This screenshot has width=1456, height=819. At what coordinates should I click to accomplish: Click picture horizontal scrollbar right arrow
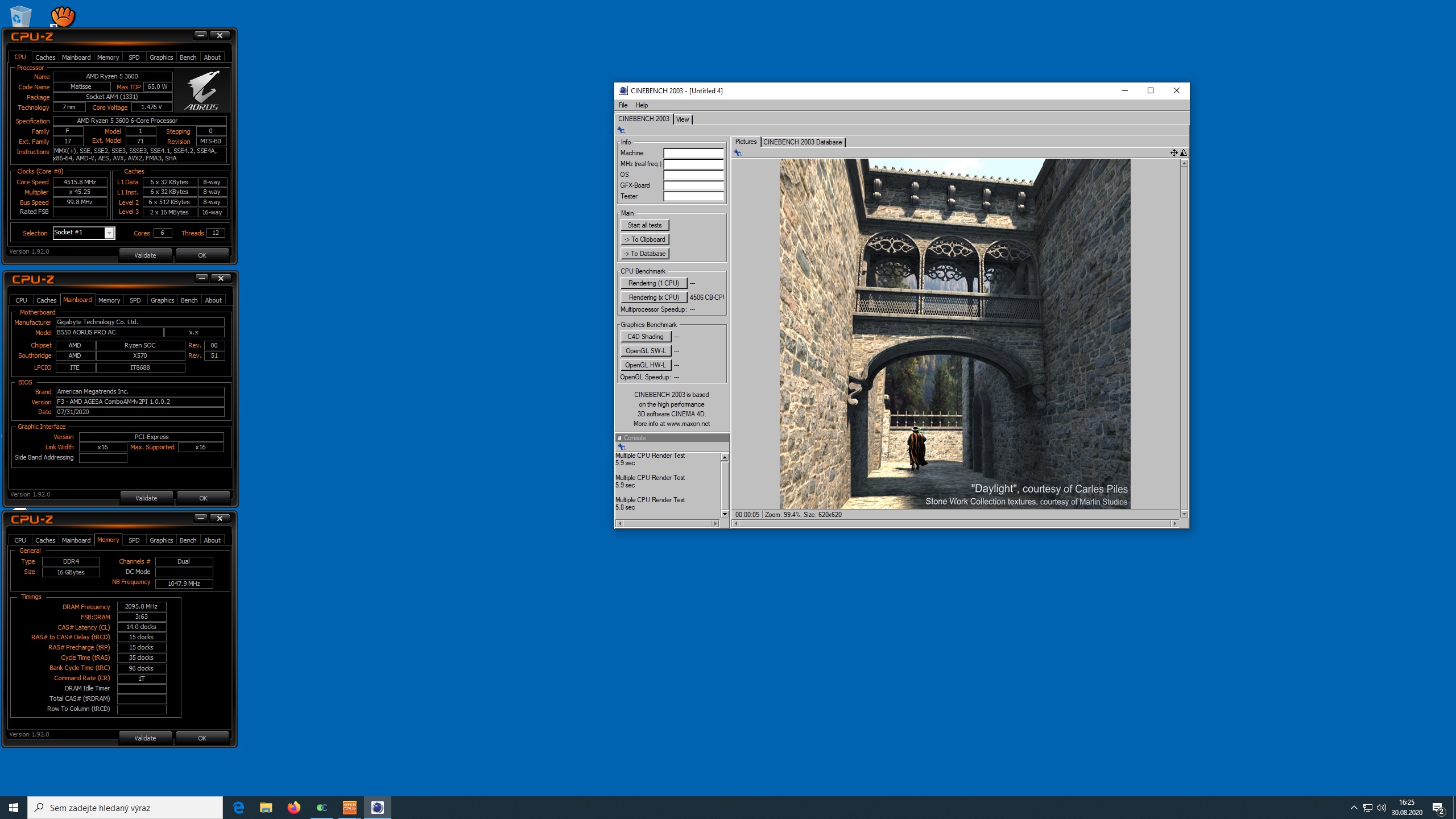pos(1174,523)
